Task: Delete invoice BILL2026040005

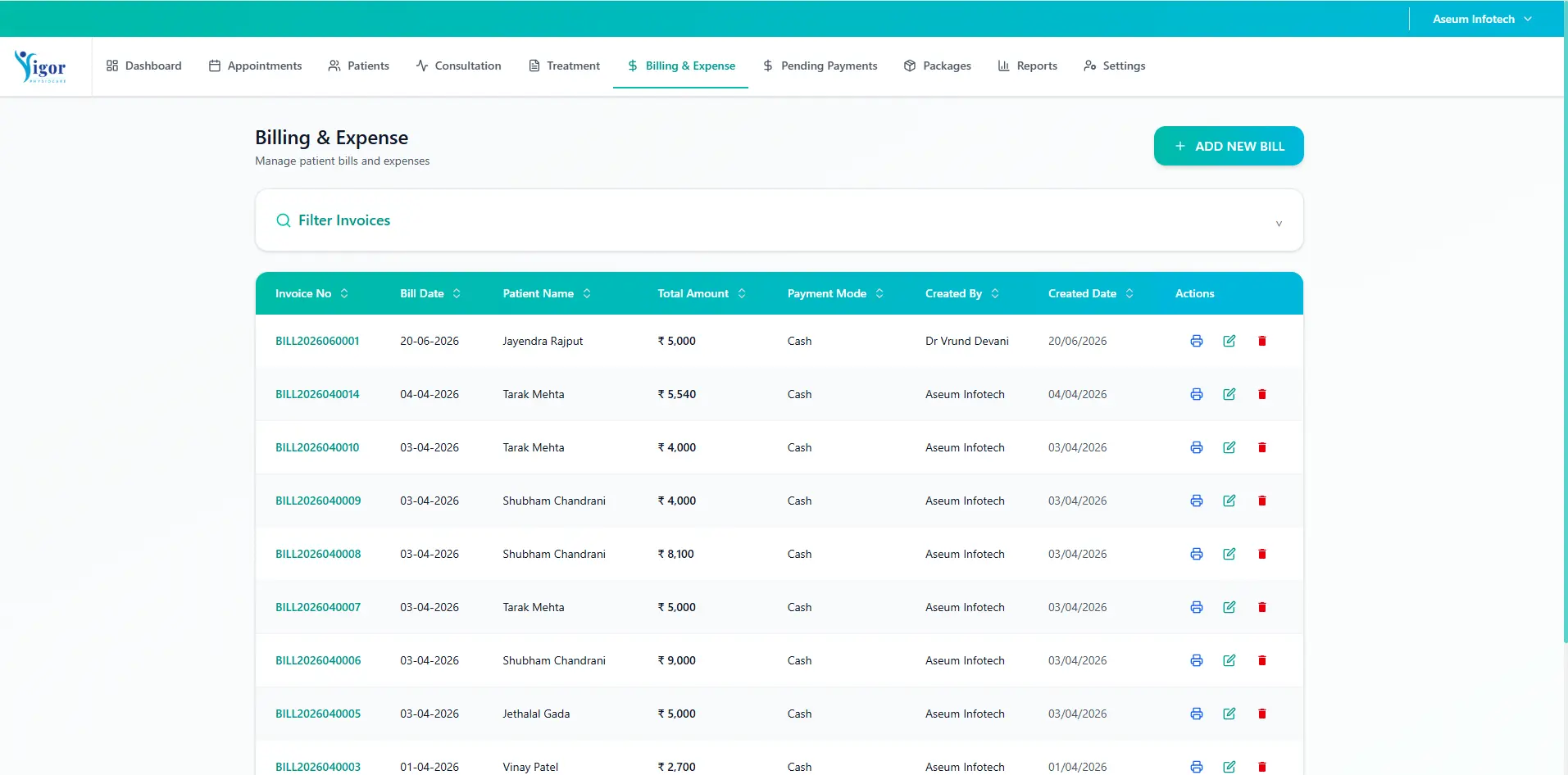Action: tap(1261, 714)
